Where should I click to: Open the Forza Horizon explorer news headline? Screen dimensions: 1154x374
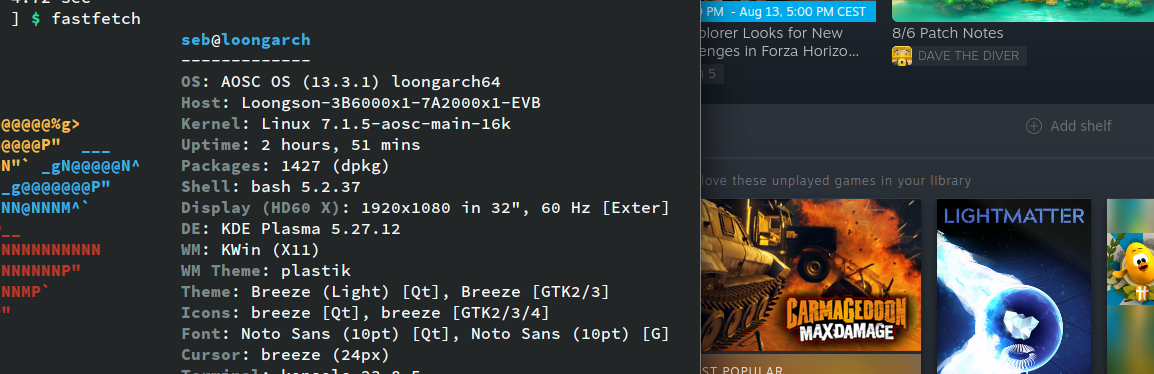point(779,42)
